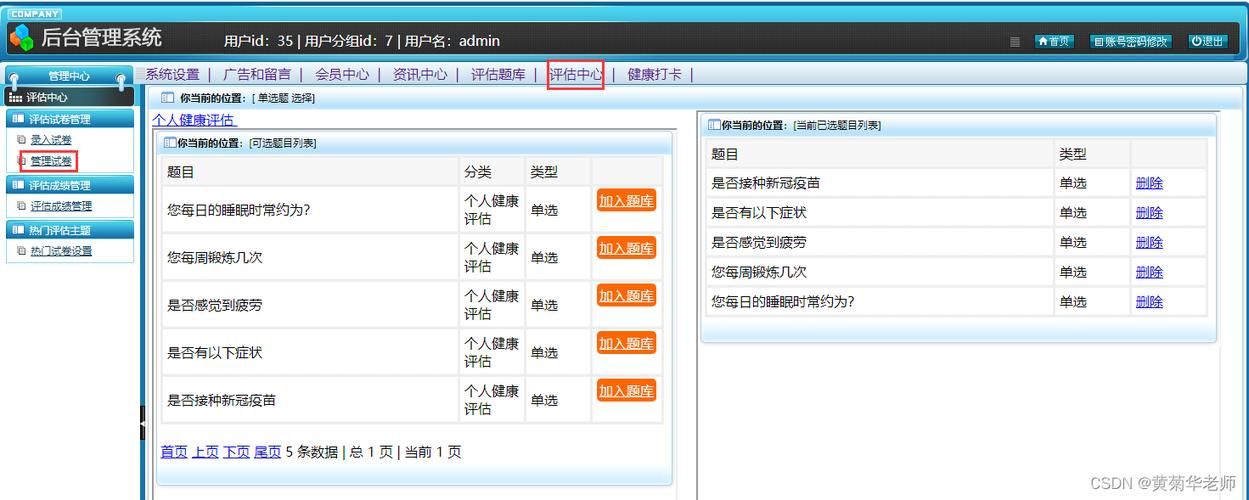Open the 系统设置 menu

pyautogui.click(x=172, y=74)
